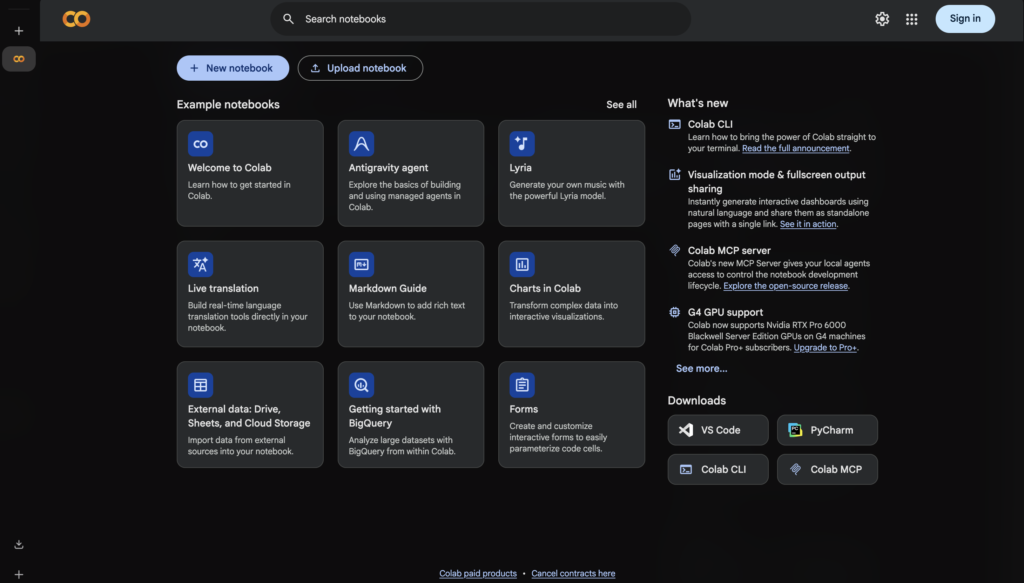Screen dimensions: 1024x583
Task: Open the Forms notebook title
Action: pos(523,409)
